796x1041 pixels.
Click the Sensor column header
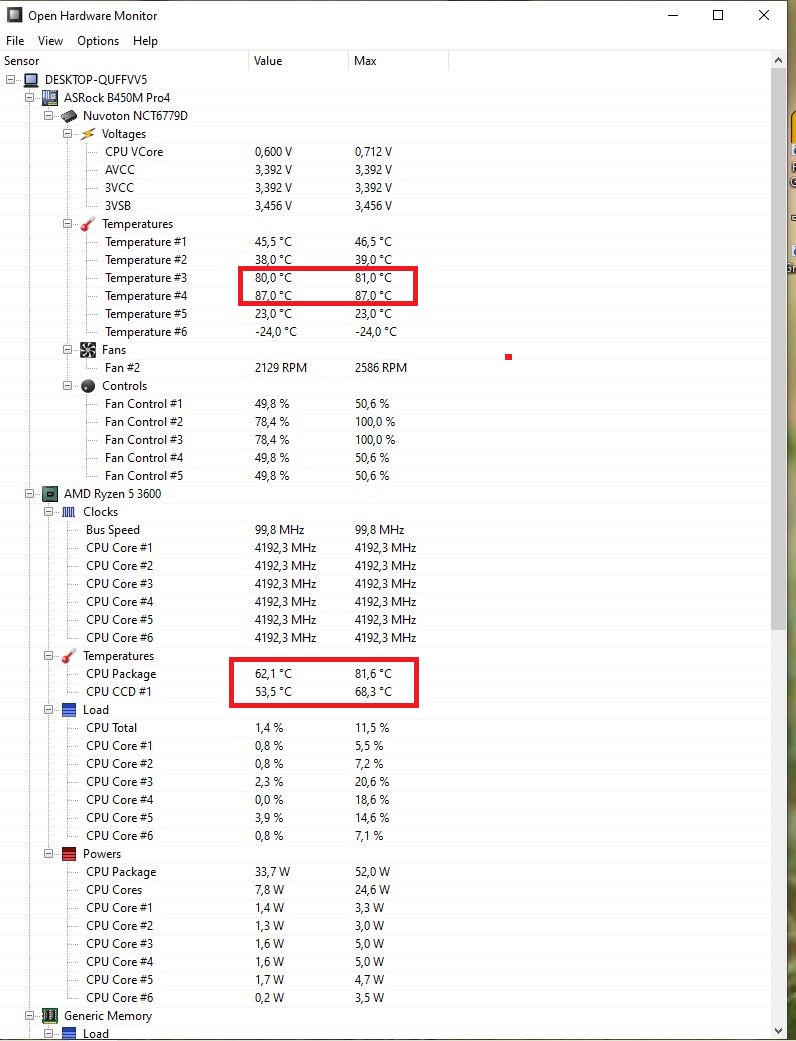click(124, 61)
